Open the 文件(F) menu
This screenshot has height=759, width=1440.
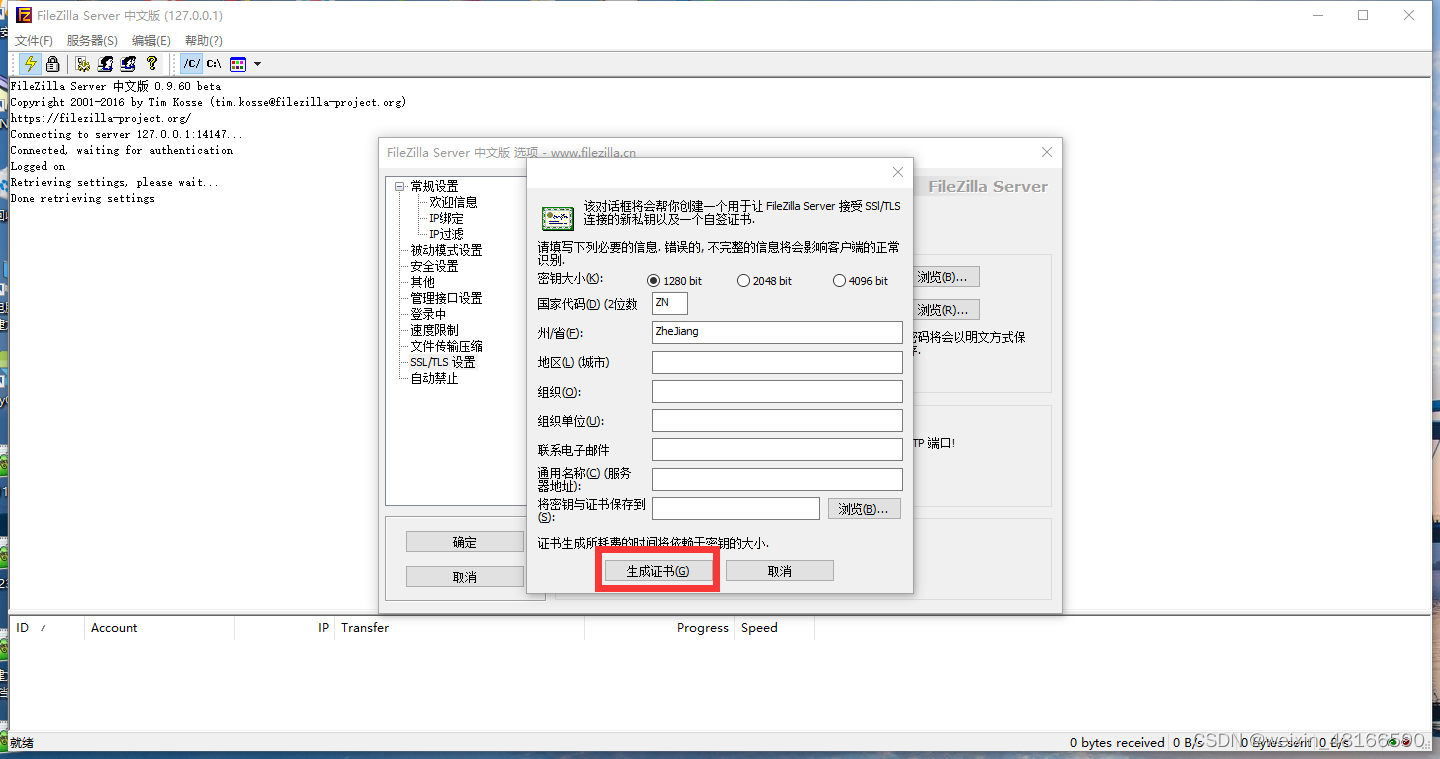[34, 41]
